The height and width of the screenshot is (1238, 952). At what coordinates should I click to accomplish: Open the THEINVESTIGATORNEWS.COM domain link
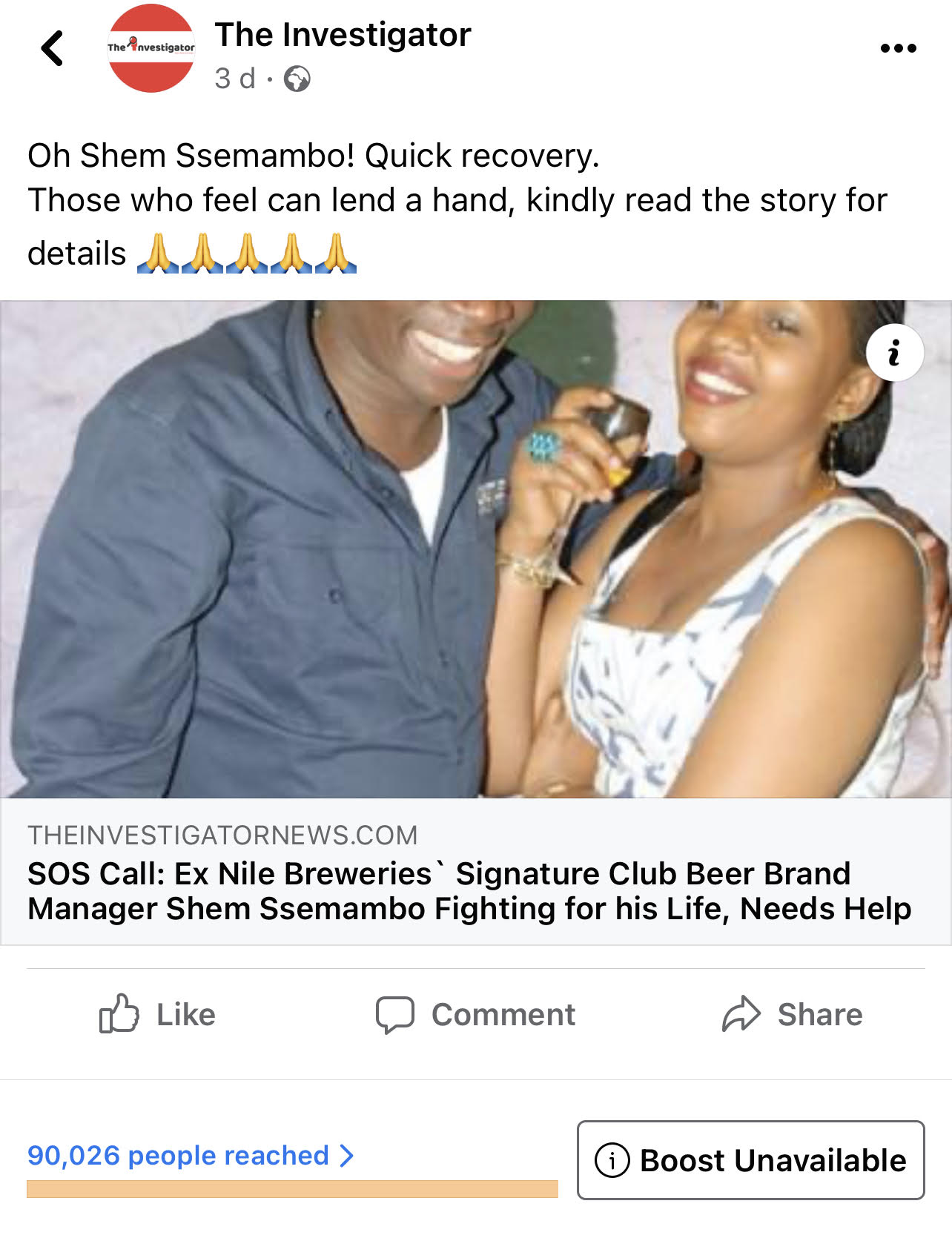(x=222, y=835)
